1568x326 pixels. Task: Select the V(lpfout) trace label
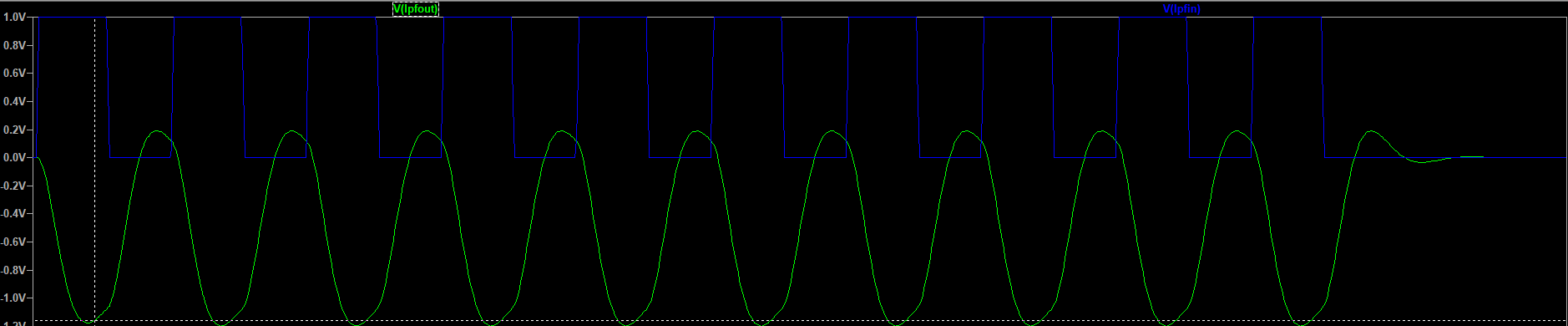pos(416,8)
